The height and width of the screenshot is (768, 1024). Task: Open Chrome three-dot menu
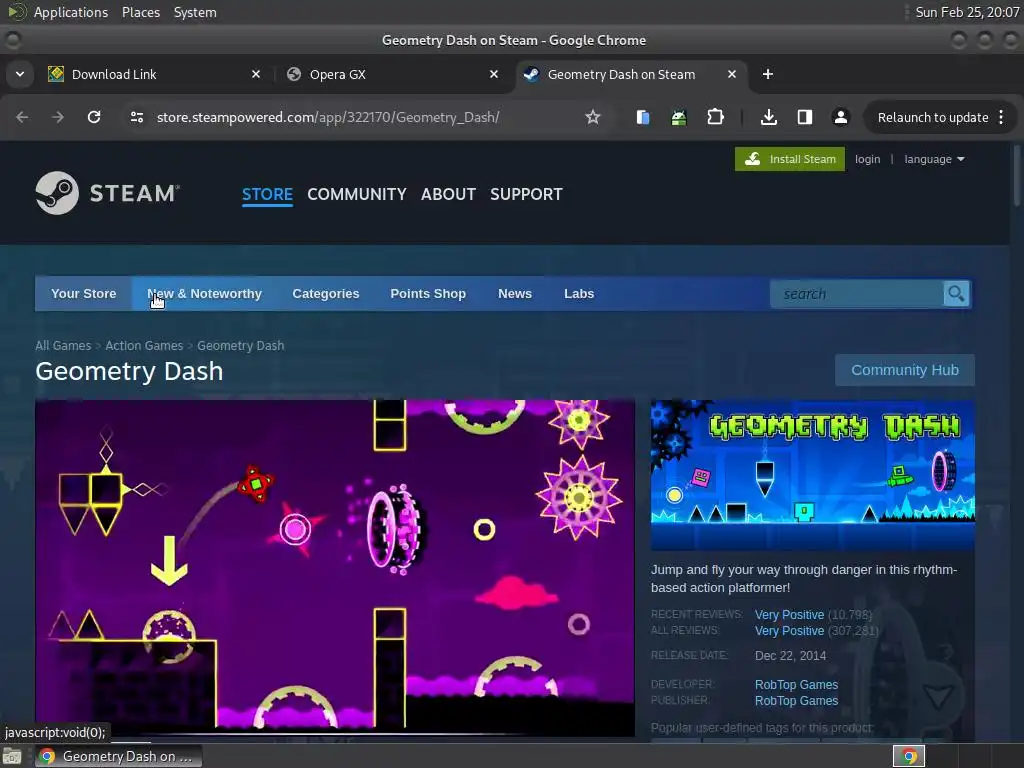click(1001, 117)
